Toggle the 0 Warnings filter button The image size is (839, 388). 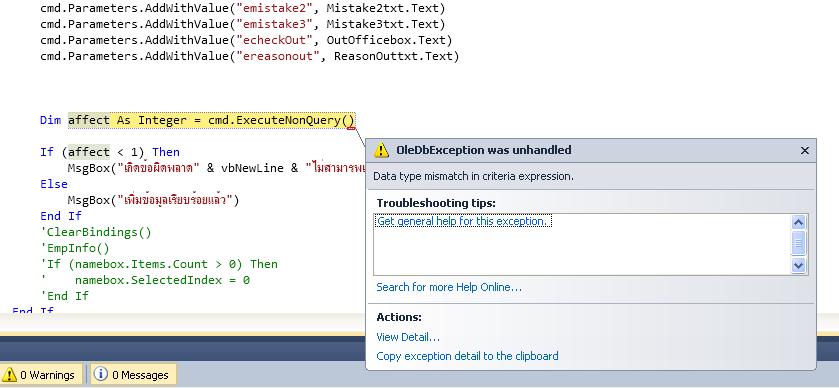[41, 375]
